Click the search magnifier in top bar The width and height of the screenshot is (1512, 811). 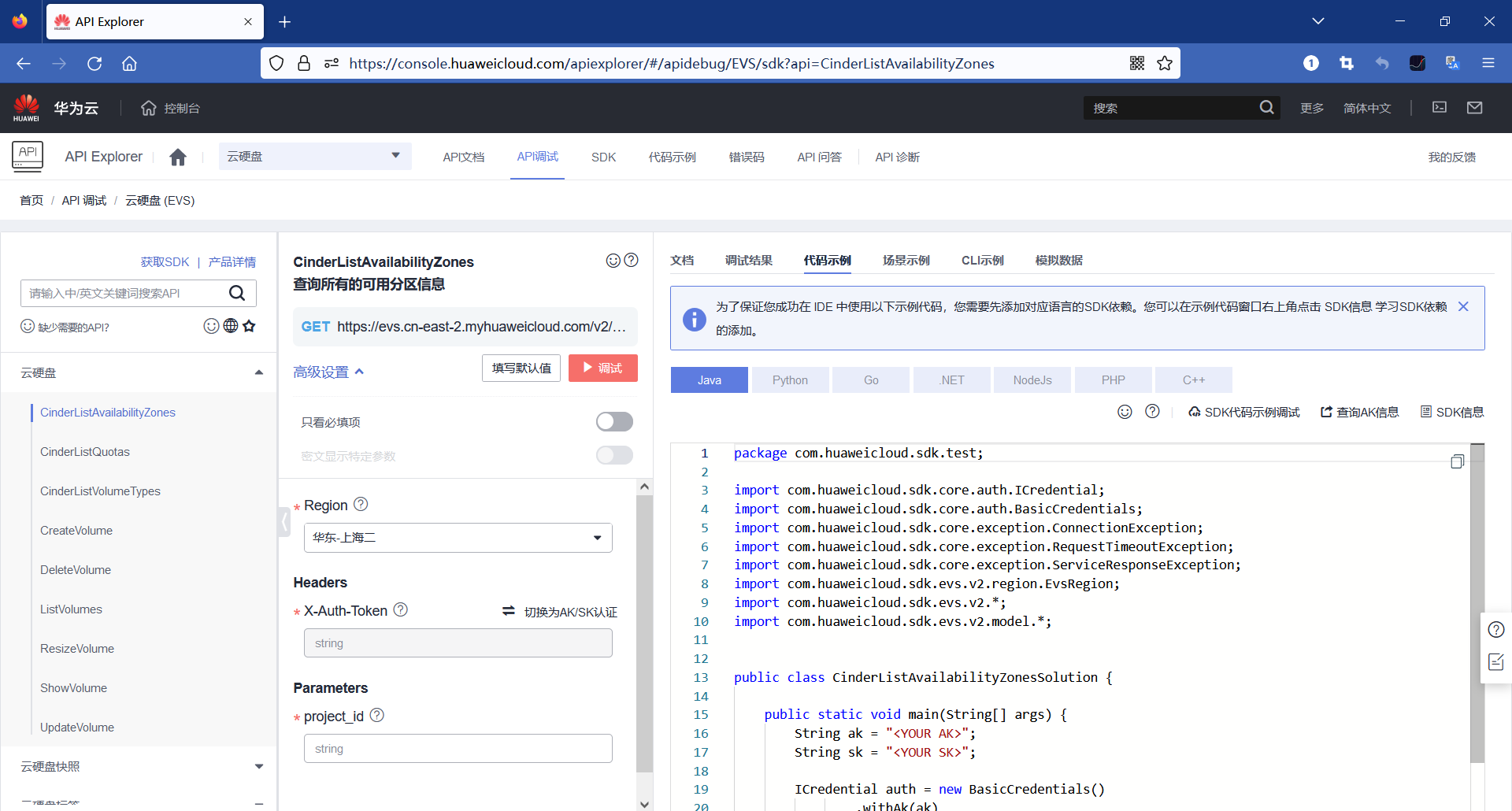(x=1266, y=107)
